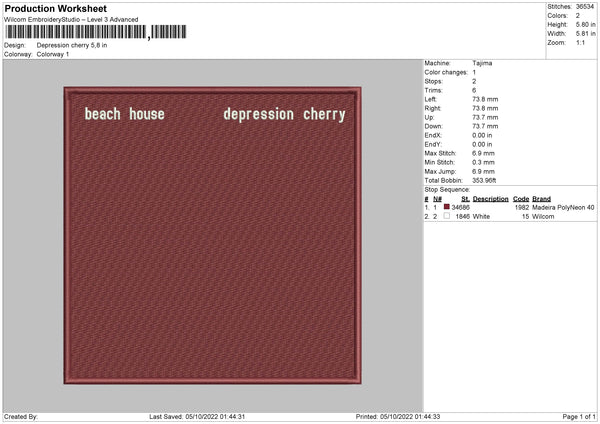600x424 pixels.
Task: Click the Total Bobbin value 353.96ft
Action: click(484, 180)
